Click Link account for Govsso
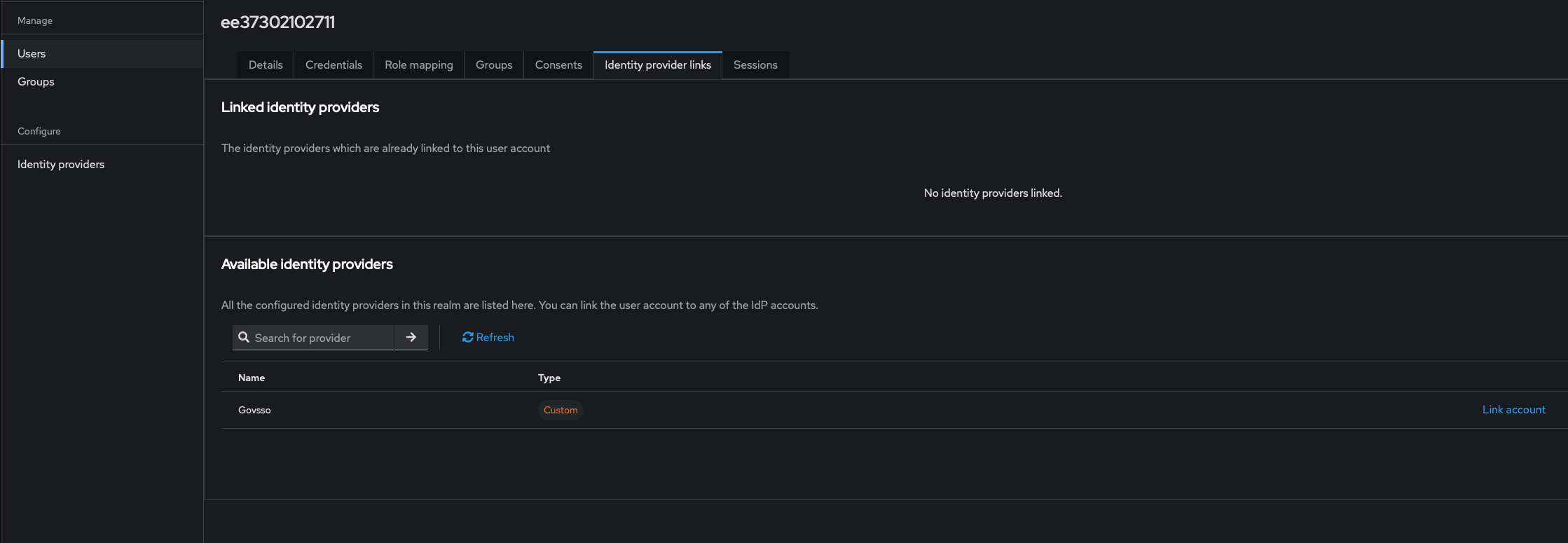Screen dimensions: 1568x543 [1513, 410]
